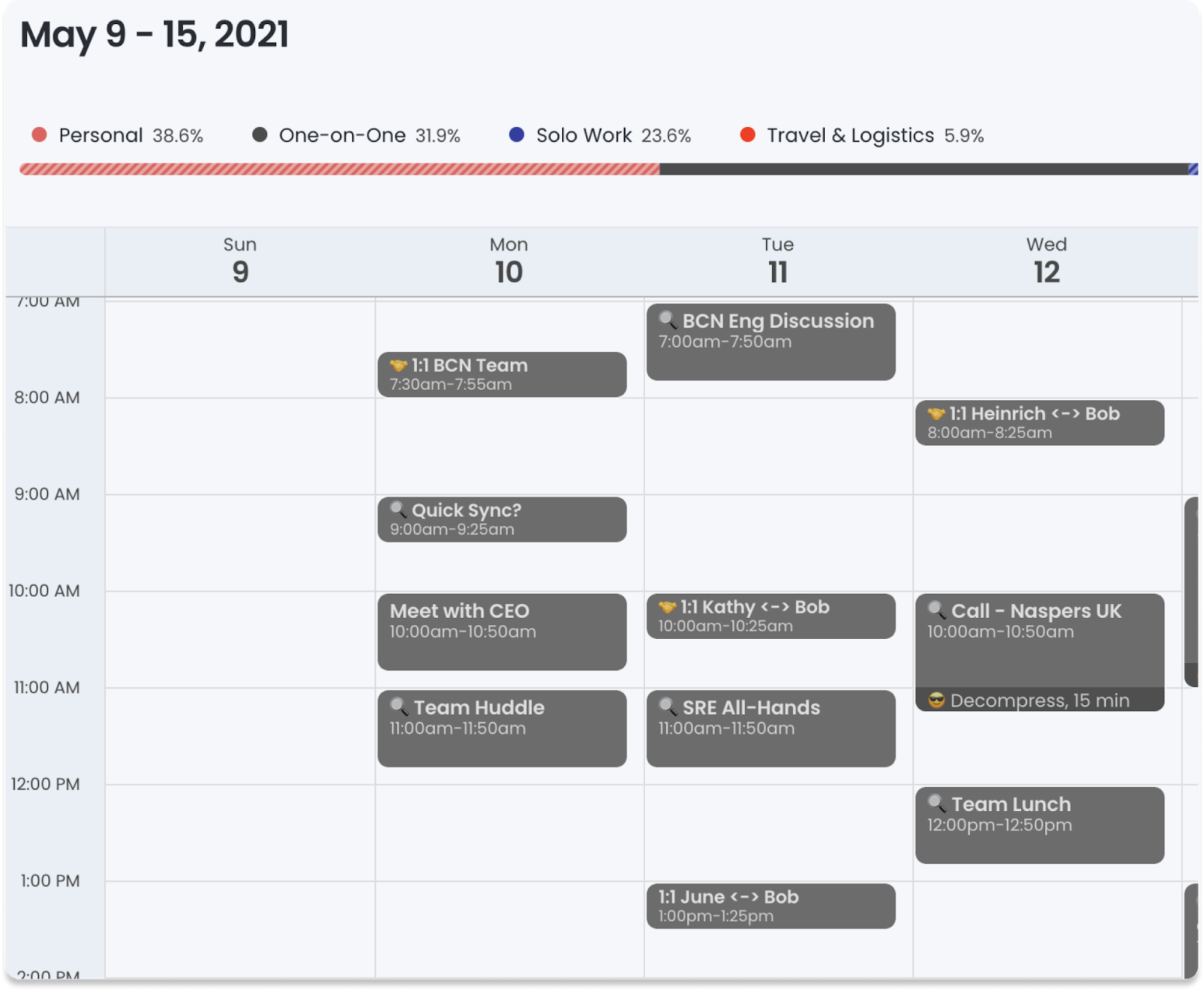Click the handshake icon on 1:1 Kathy event
This screenshot has width=1204, height=991.
[667, 607]
